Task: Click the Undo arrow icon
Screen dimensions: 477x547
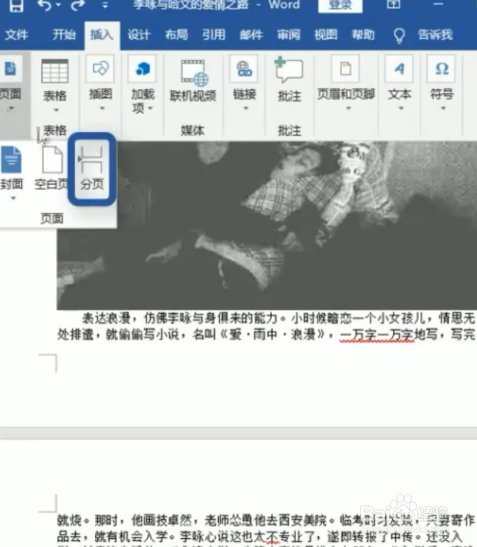Action: point(44,5)
